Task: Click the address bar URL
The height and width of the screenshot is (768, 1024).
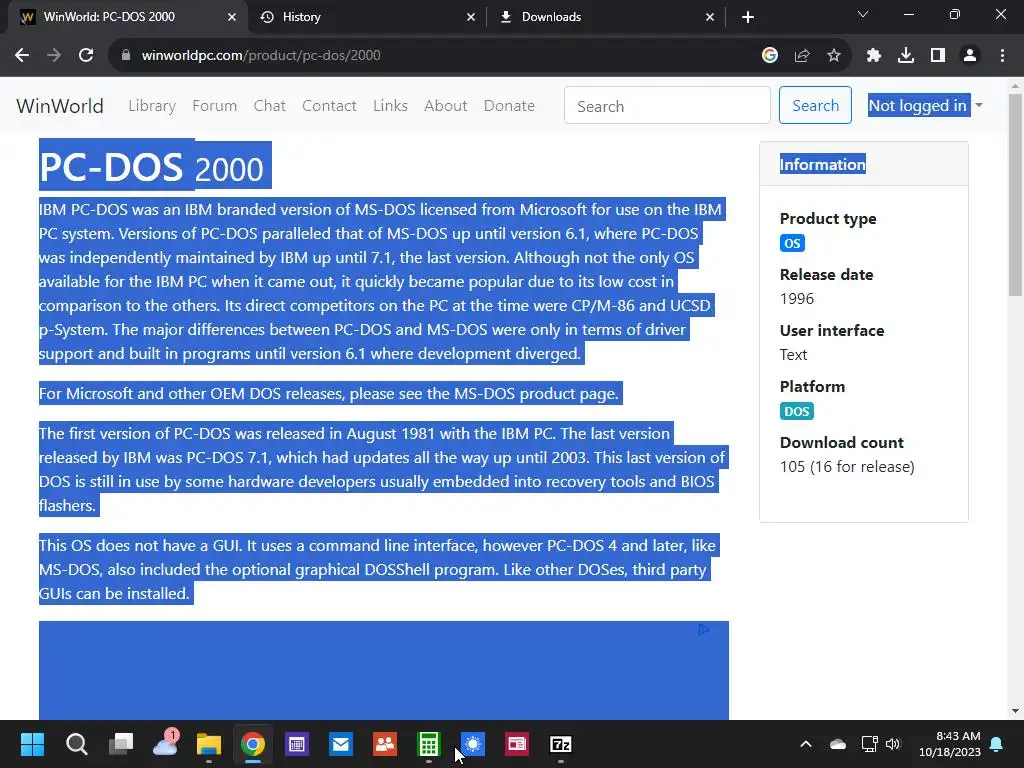Action: (261, 56)
